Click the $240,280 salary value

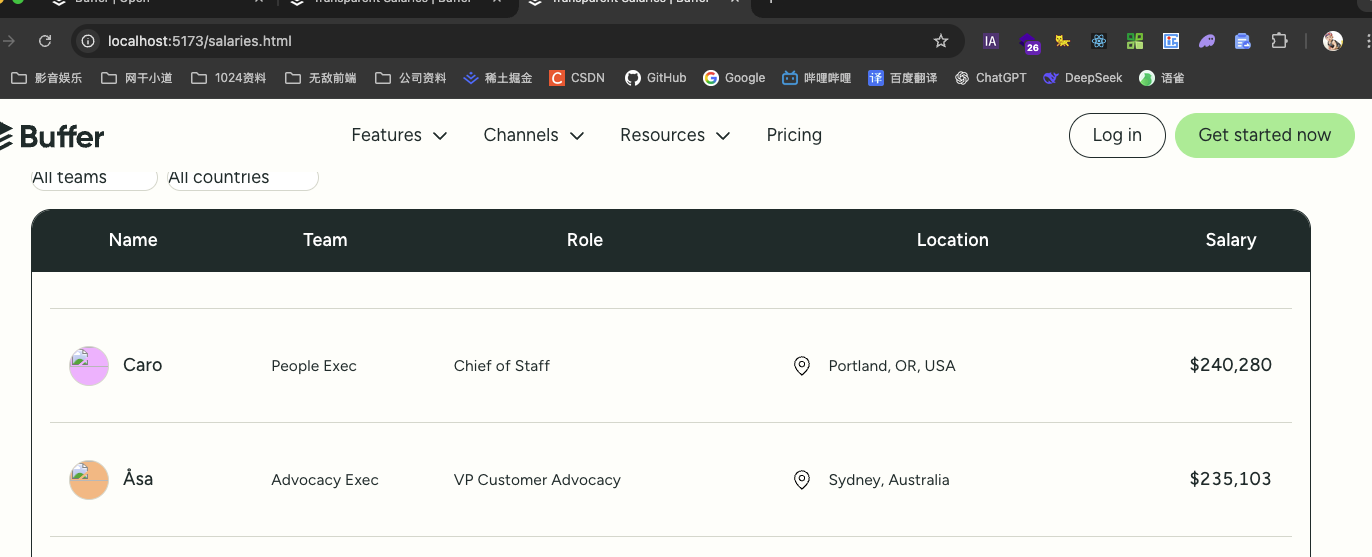pos(1231,365)
